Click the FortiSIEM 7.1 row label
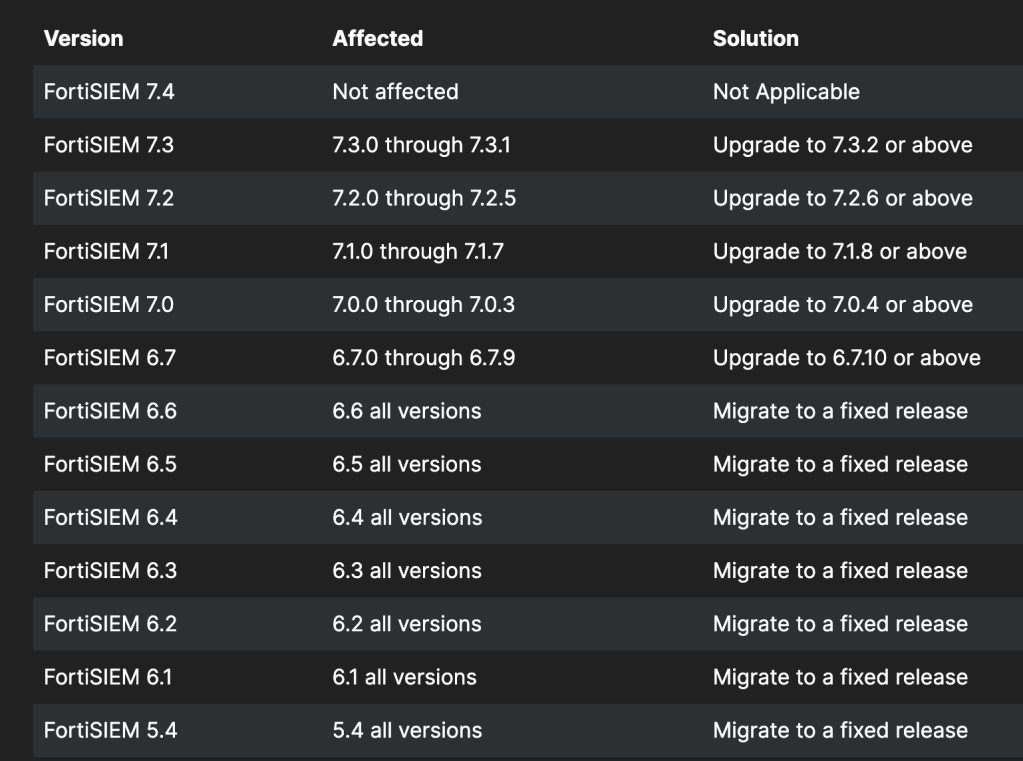Image resolution: width=1023 pixels, height=761 pixels. coord(107,251)
